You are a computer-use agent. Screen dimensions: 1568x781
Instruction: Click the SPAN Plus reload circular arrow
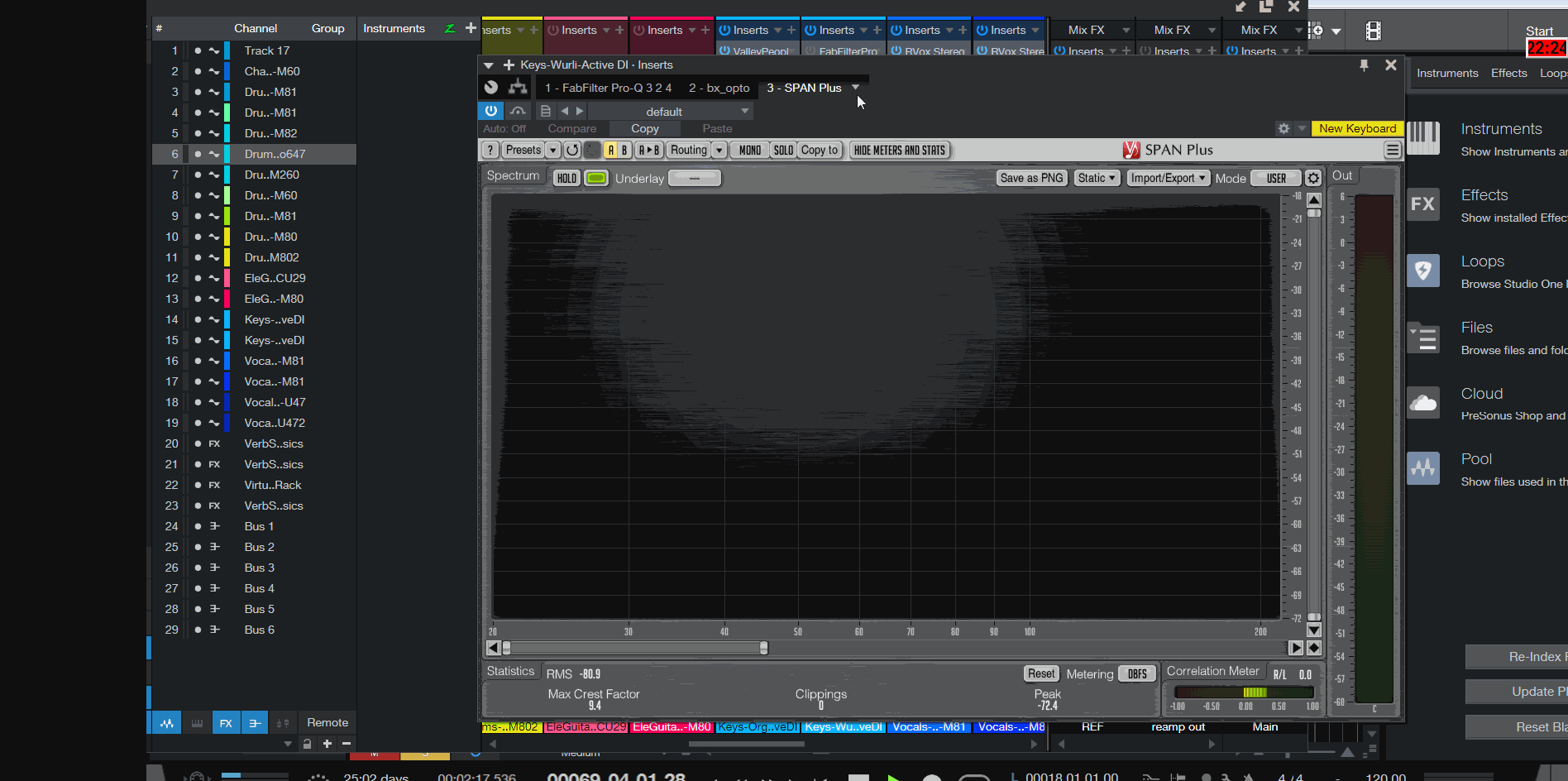[572, 150]
